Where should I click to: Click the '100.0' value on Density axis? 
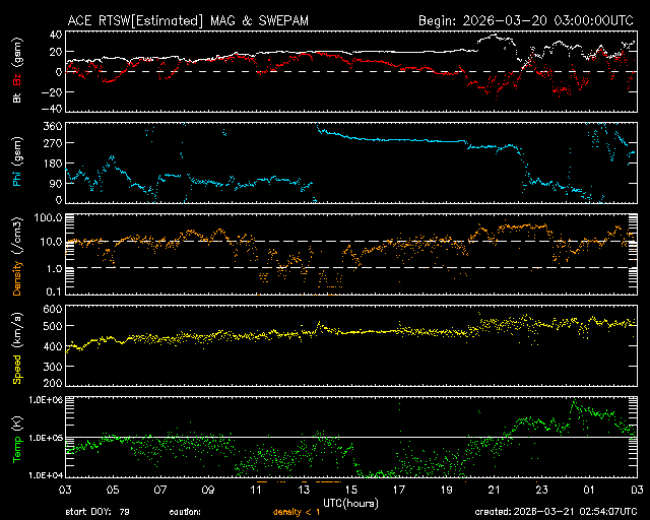pos(49,218)
